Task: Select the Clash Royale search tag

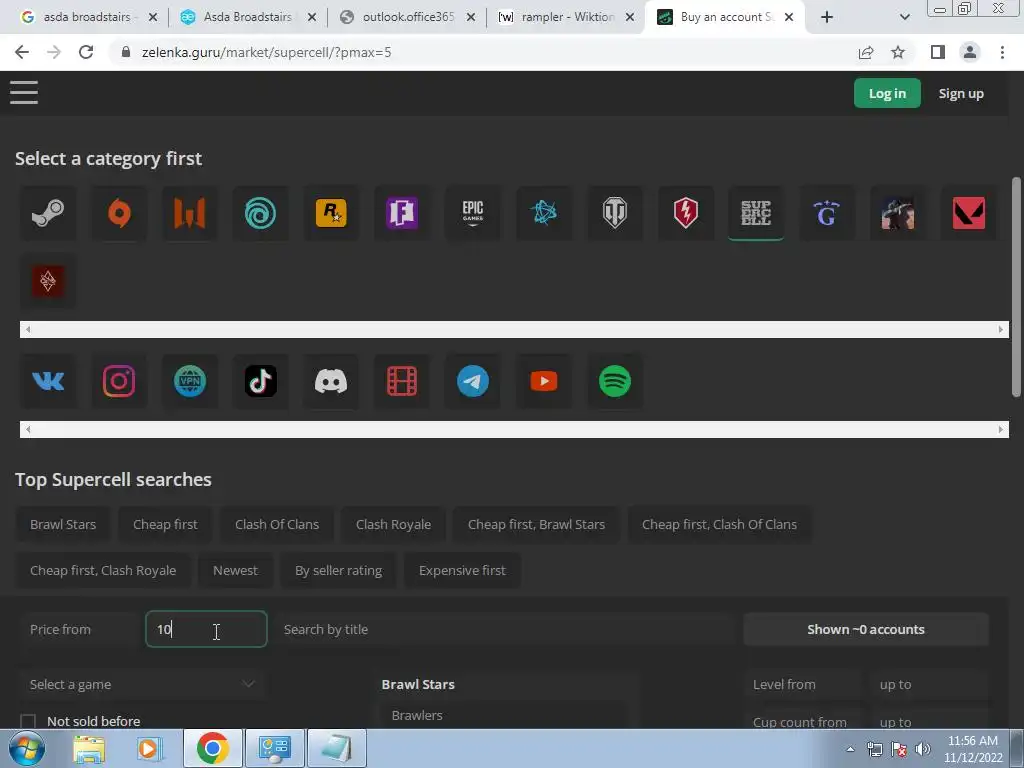Action: 393,524
